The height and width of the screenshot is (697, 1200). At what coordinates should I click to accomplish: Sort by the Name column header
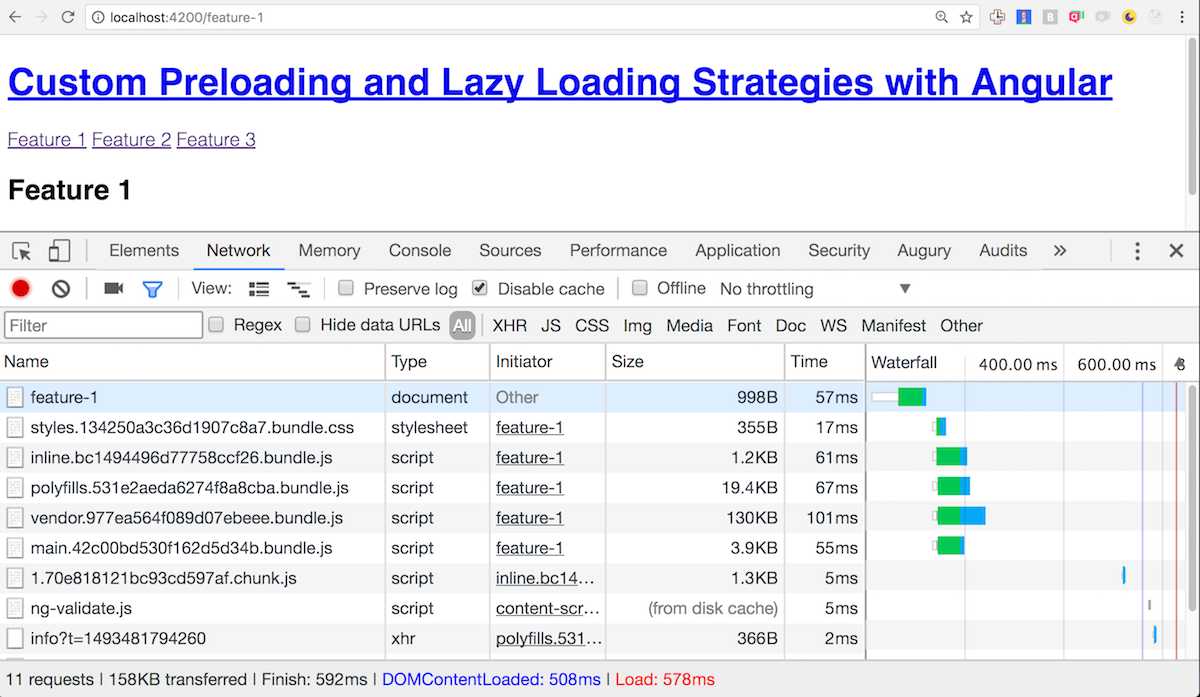point(193,362)
